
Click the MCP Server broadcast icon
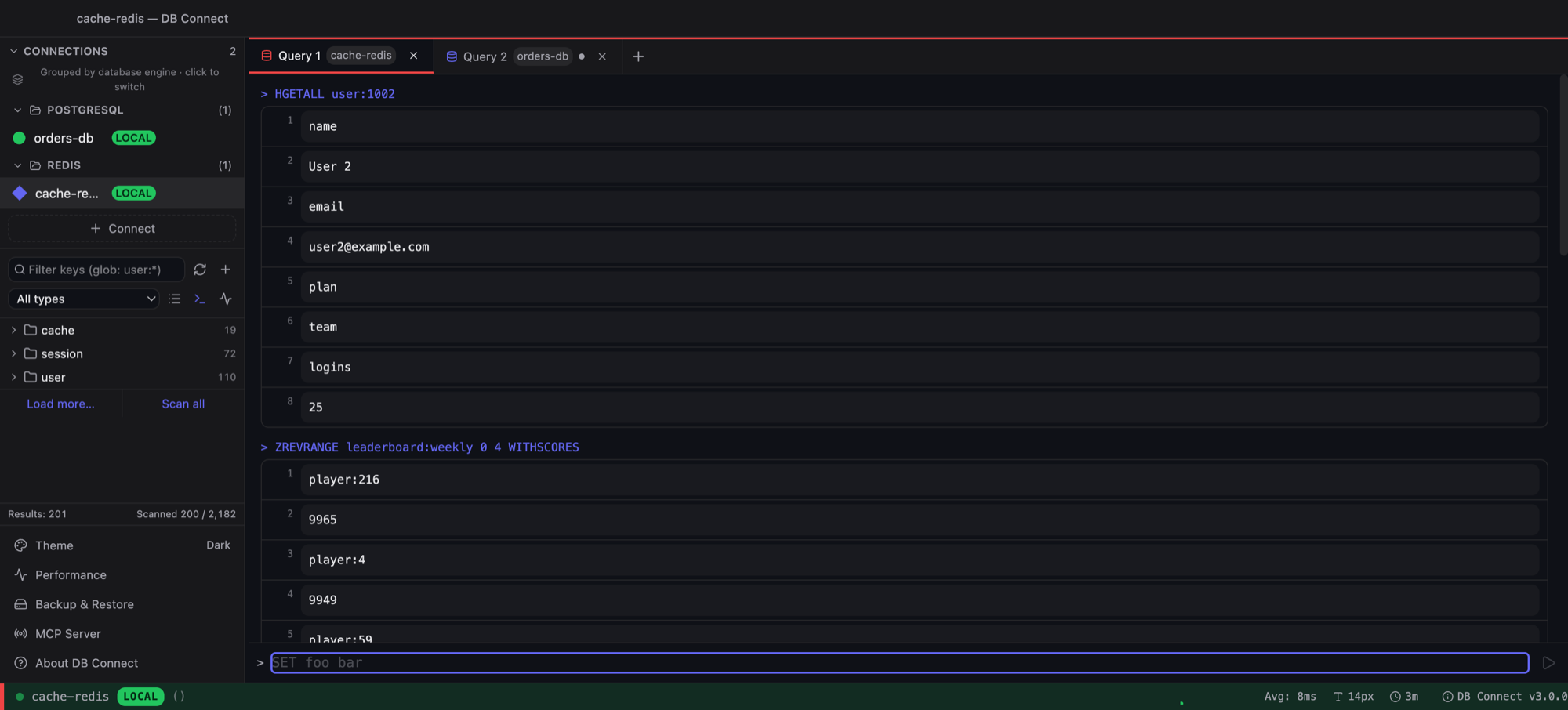click(21, 633)
